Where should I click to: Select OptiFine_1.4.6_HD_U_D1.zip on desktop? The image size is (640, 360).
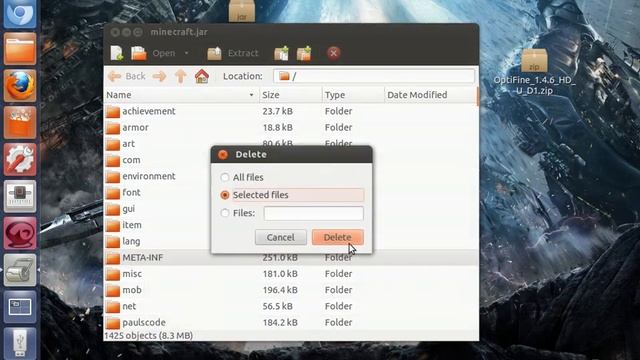pos(534,72)
